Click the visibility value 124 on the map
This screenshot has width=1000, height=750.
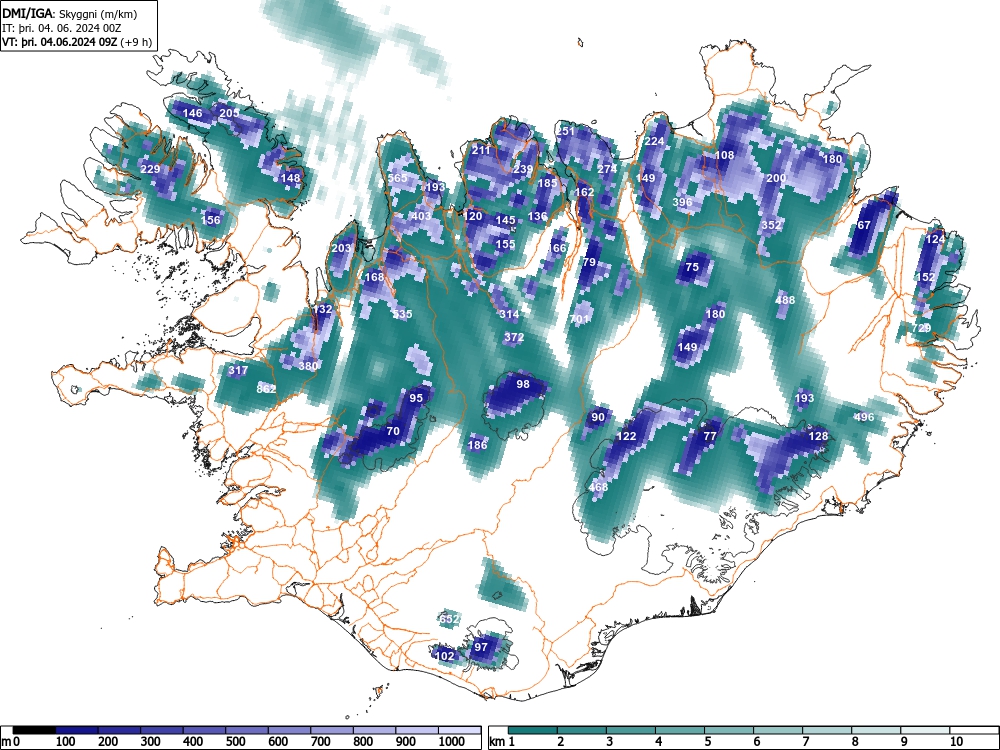coord(935,239)
